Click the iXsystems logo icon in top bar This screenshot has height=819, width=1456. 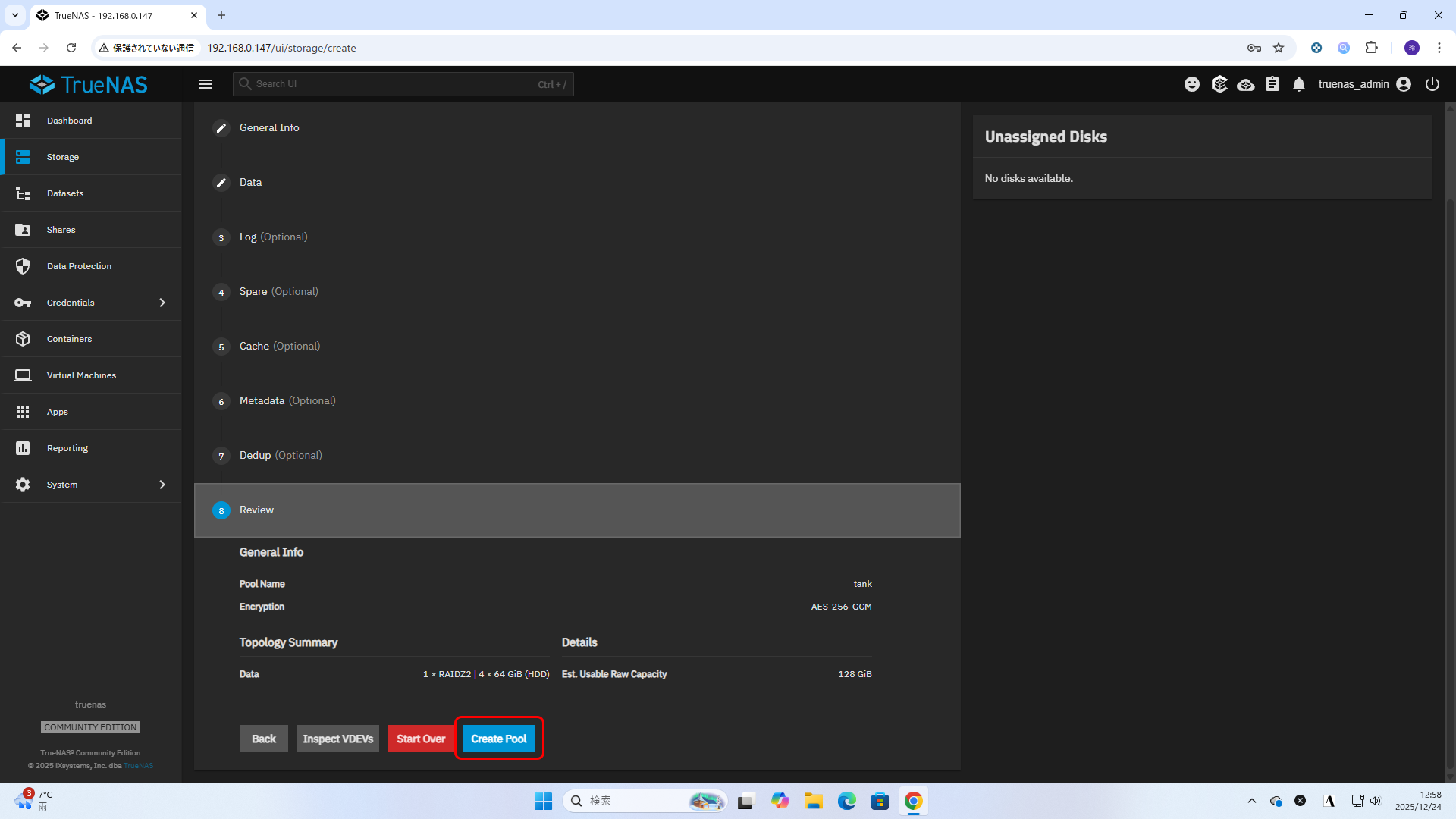(1219, 84)
